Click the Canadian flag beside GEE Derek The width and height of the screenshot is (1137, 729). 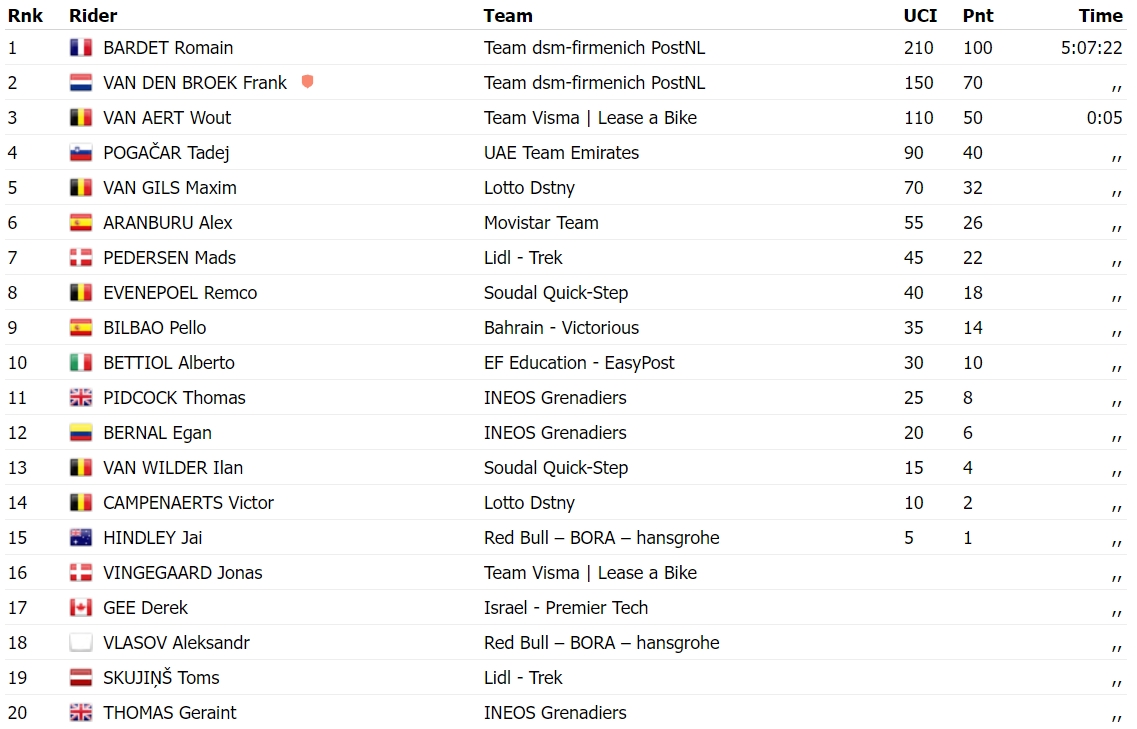pos(80,608)
